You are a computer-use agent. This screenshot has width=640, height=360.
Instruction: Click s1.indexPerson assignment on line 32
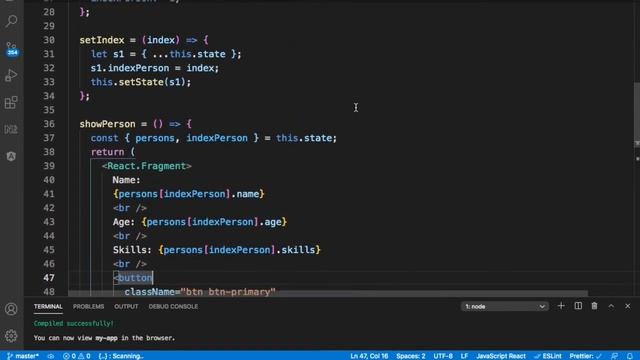pos(155,68)
